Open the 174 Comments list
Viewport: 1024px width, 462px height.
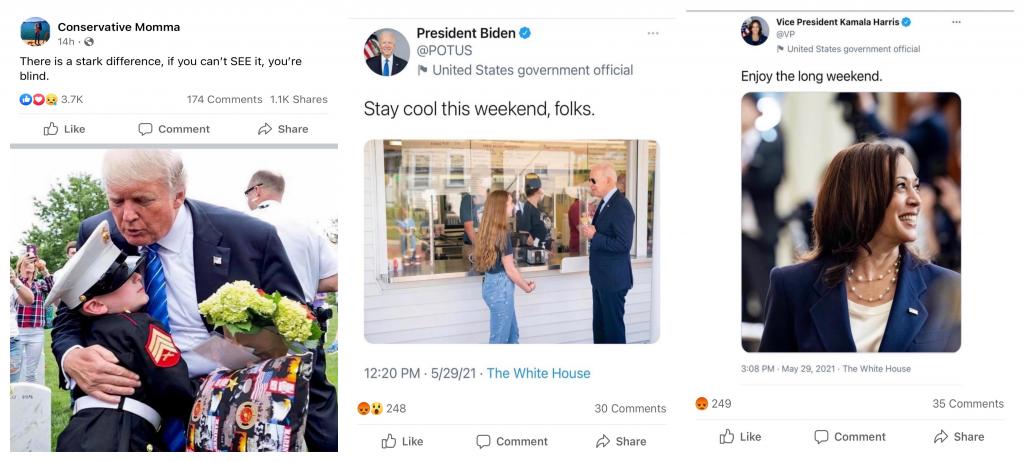(224, 99)
